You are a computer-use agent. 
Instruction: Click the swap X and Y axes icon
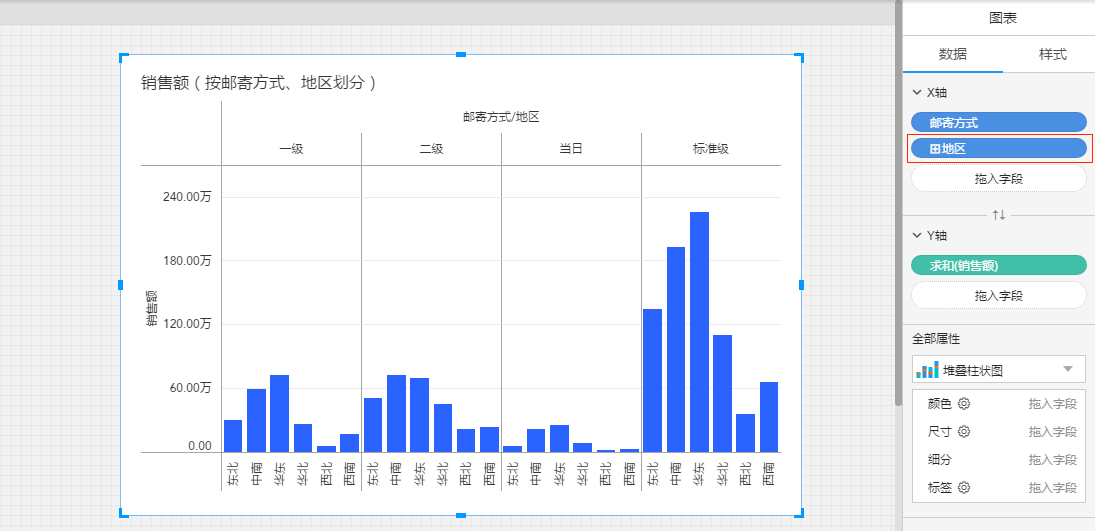click(998, 215)
